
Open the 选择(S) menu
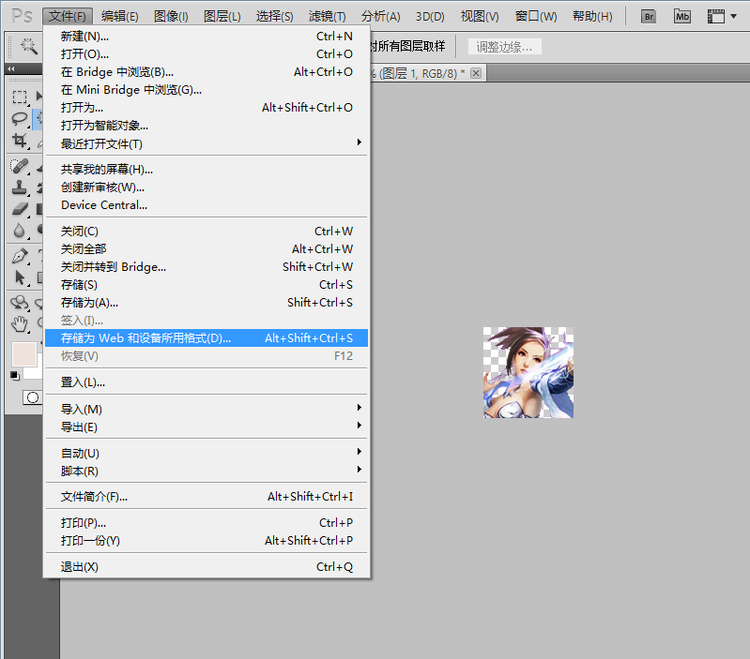click(274, 17)
